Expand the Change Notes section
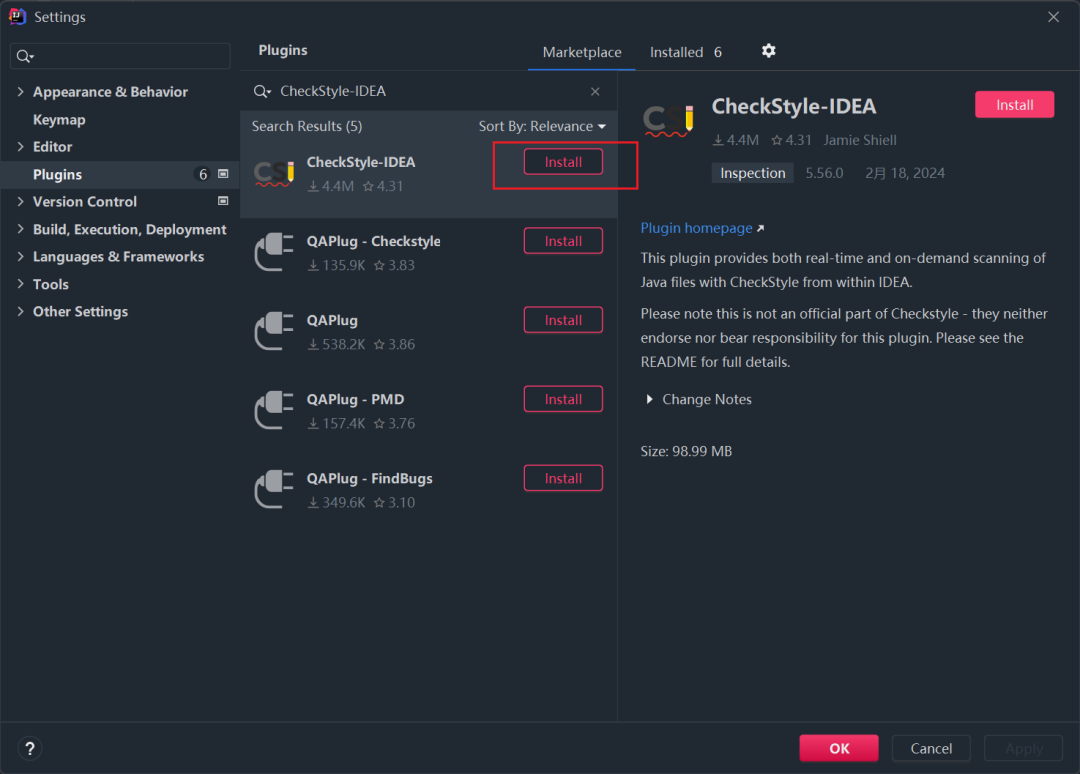1080x774 pixels. [x=649, y=399]
